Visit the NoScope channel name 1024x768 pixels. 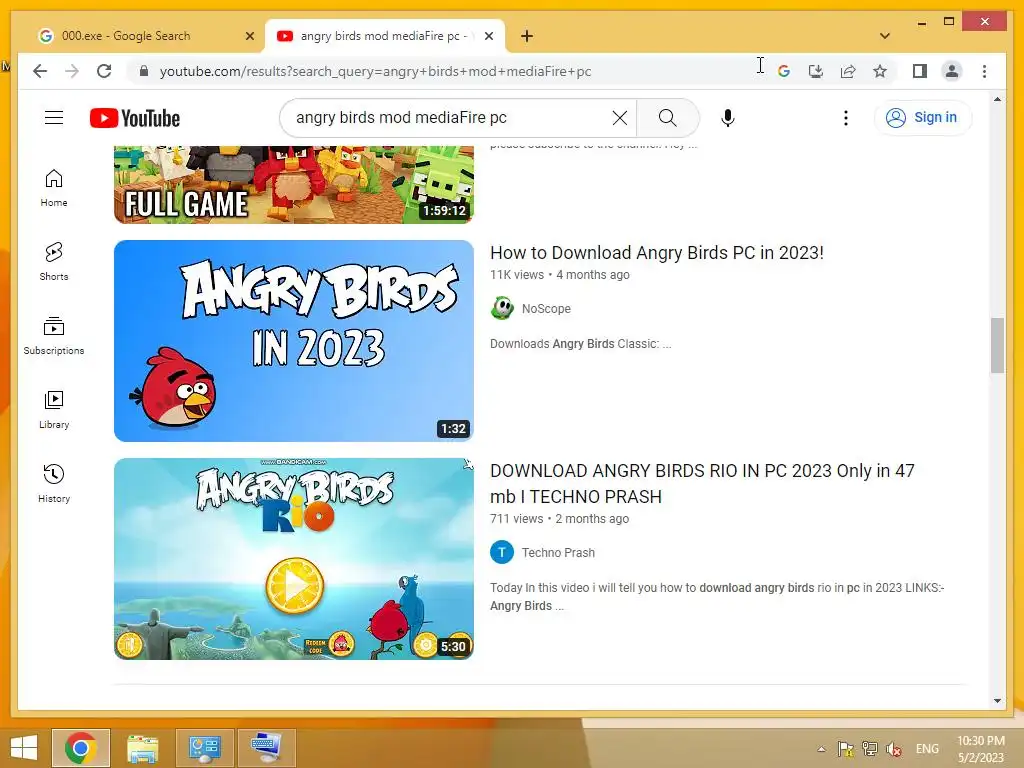pyautogui.click(x=546, y=308)
